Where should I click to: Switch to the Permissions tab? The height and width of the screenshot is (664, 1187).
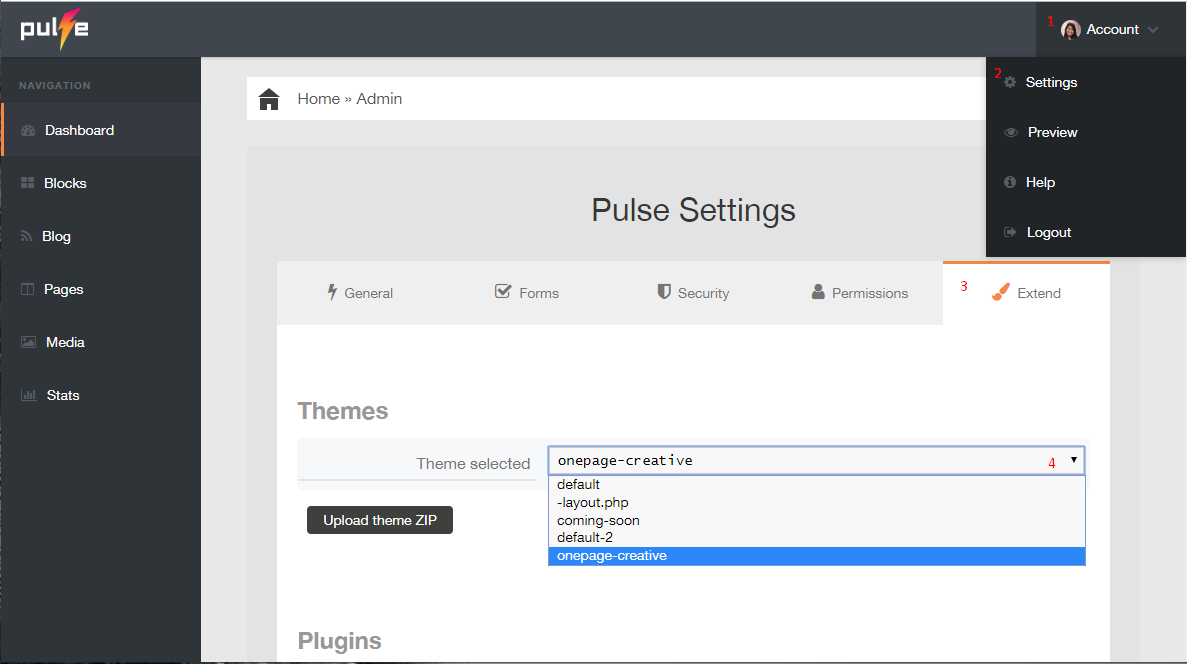[x=860, y=293]
